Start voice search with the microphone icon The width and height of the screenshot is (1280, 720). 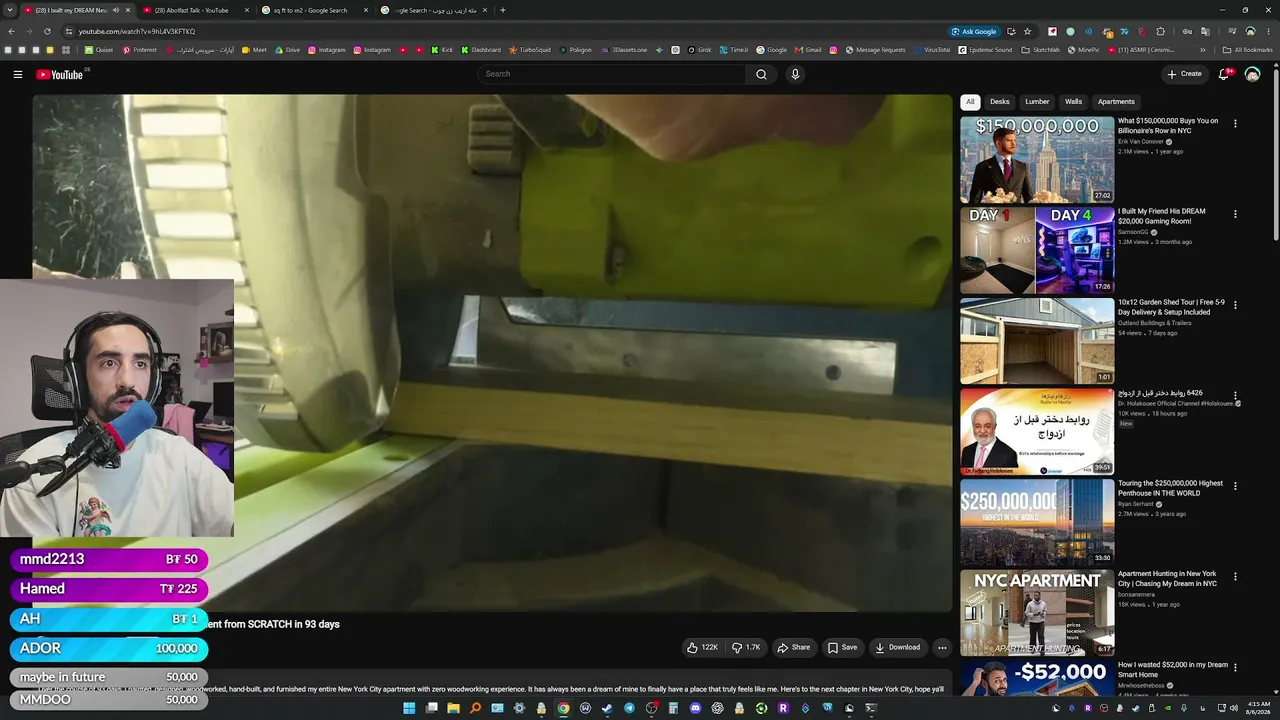click(x=795, y=74)
